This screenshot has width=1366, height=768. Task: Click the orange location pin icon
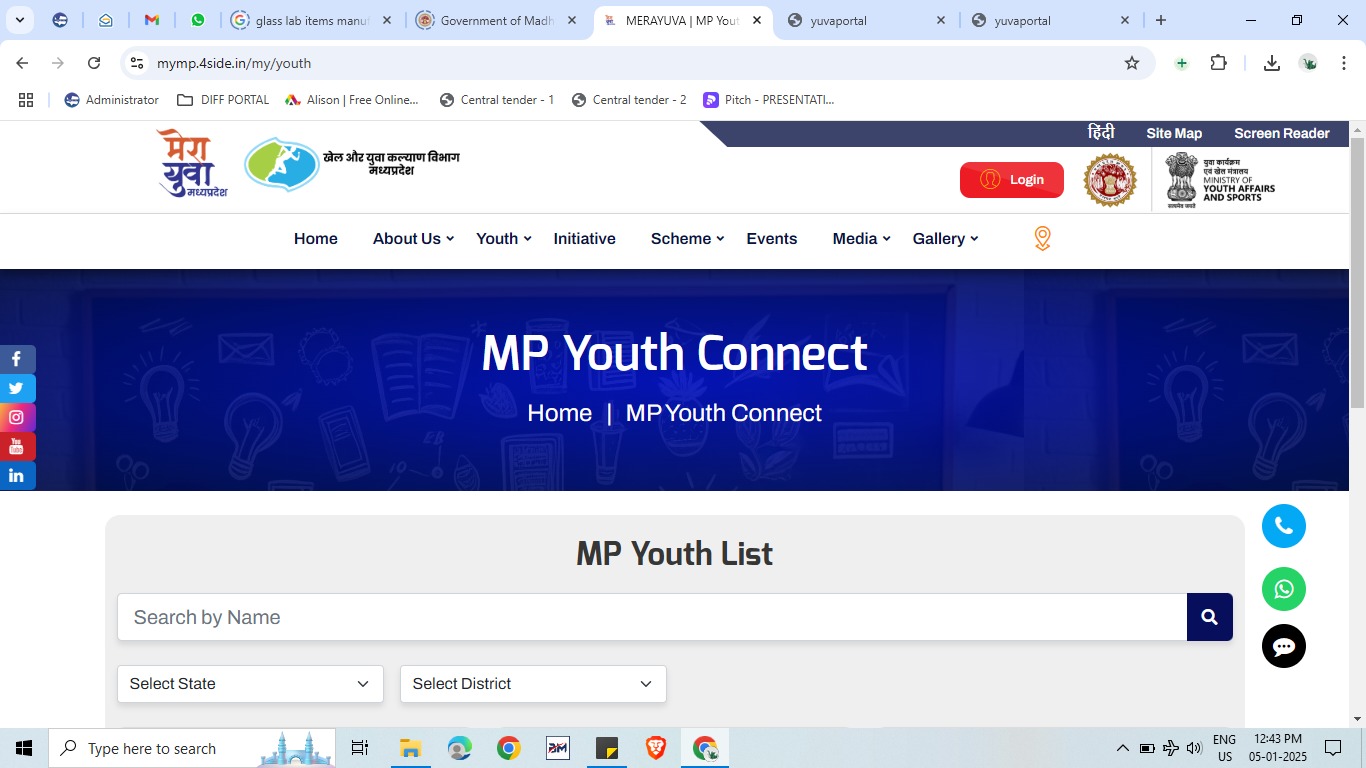[x=1042, y=238]
